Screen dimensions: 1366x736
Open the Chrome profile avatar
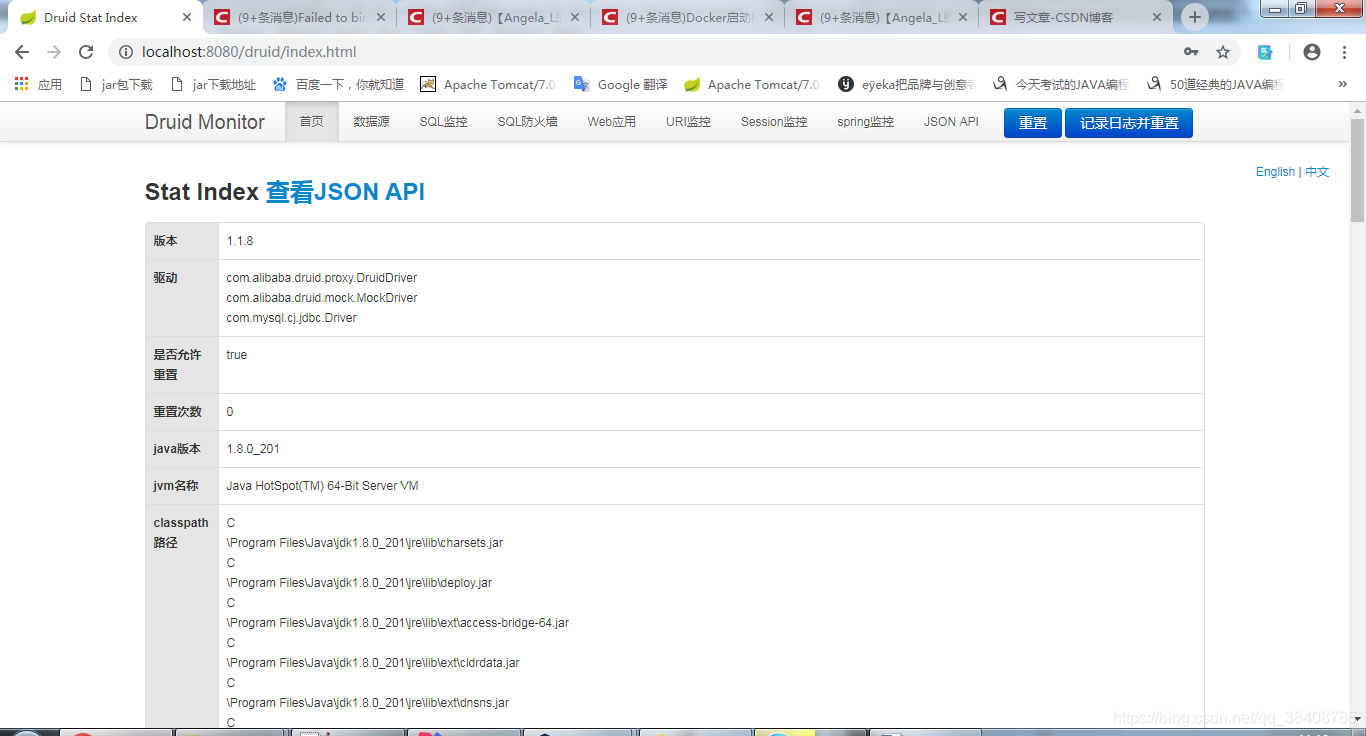[1312, 52]
